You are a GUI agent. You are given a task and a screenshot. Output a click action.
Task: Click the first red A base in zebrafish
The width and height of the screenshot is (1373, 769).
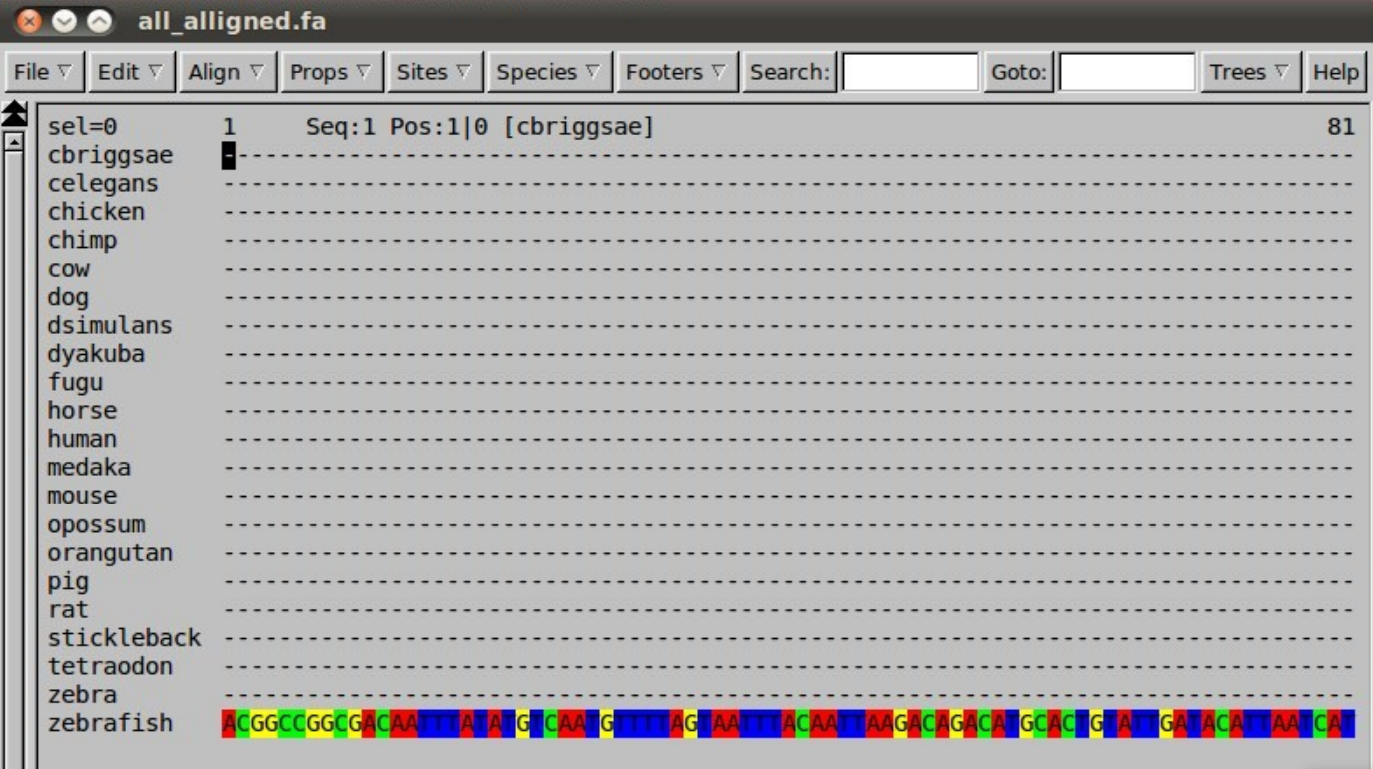(x=229, y=724)
